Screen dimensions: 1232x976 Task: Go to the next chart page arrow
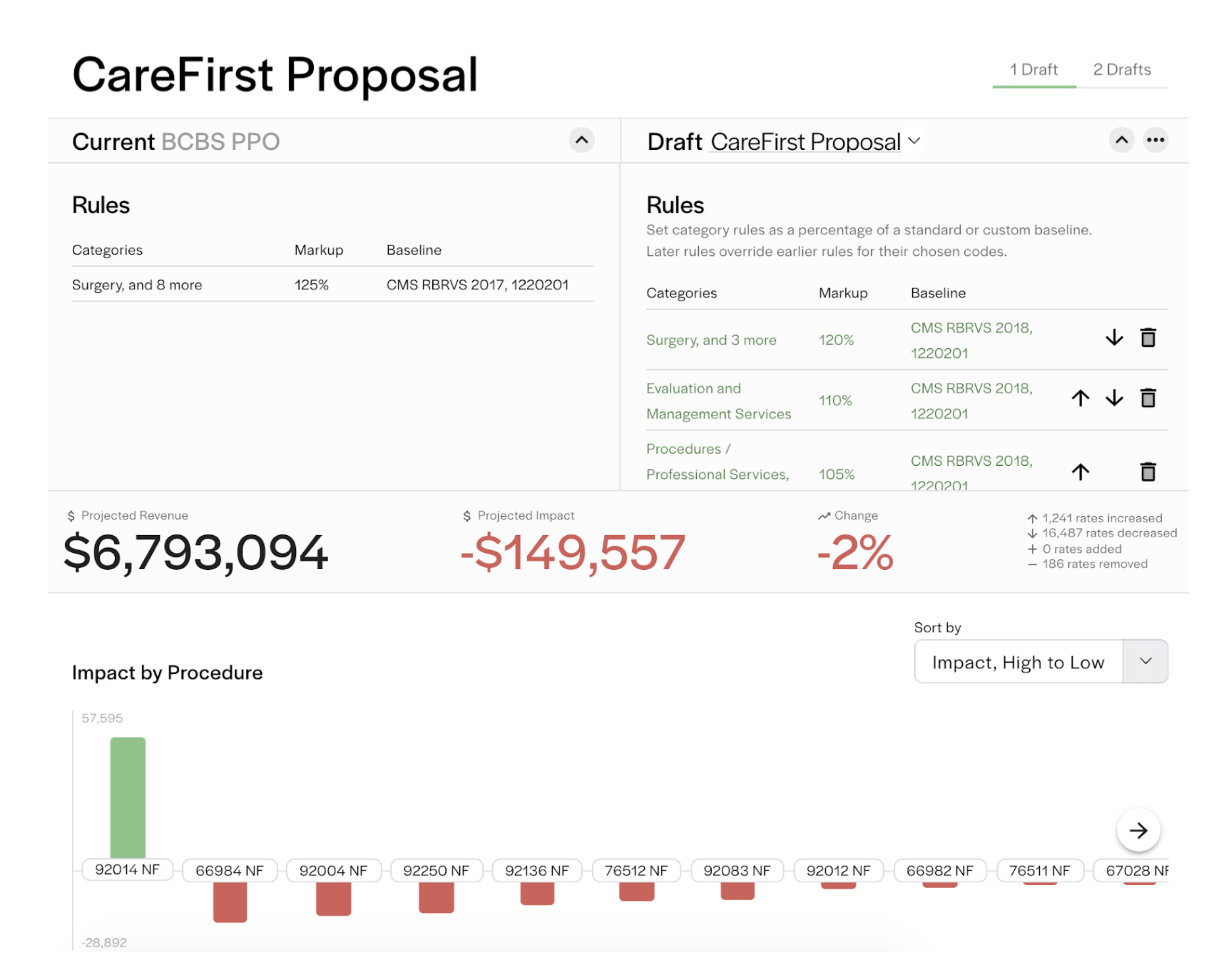click(x=1139, y=831)
